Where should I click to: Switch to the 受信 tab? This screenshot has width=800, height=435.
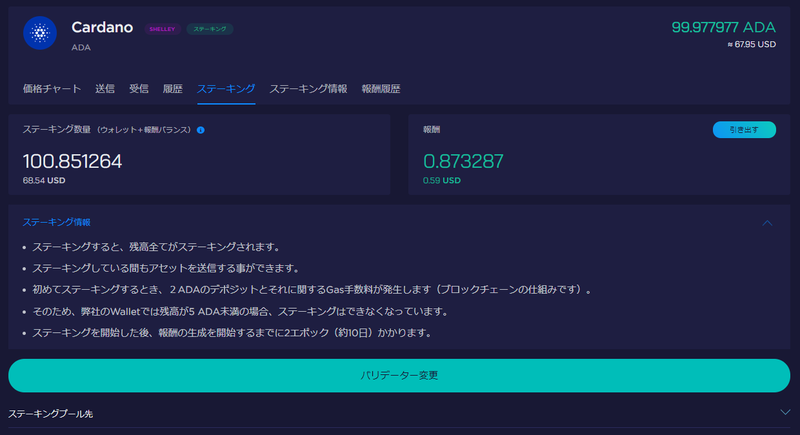pos(138,89)
